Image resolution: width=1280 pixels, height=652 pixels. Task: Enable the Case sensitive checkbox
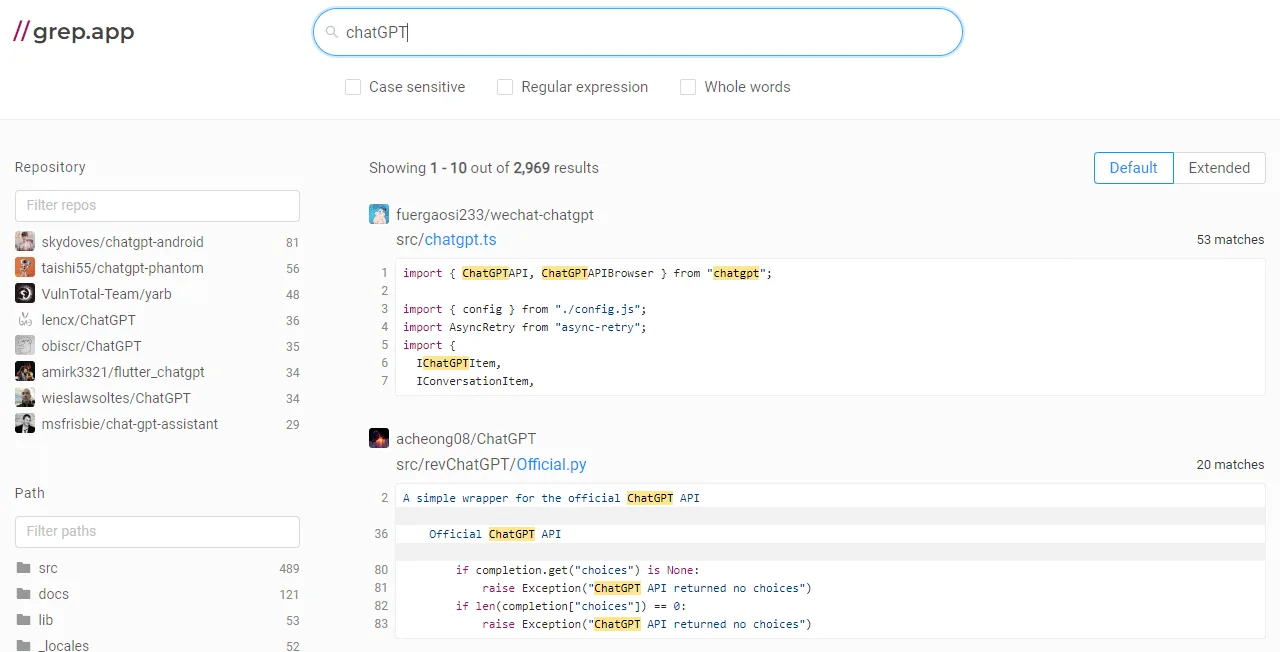click(x=353, y=87)
